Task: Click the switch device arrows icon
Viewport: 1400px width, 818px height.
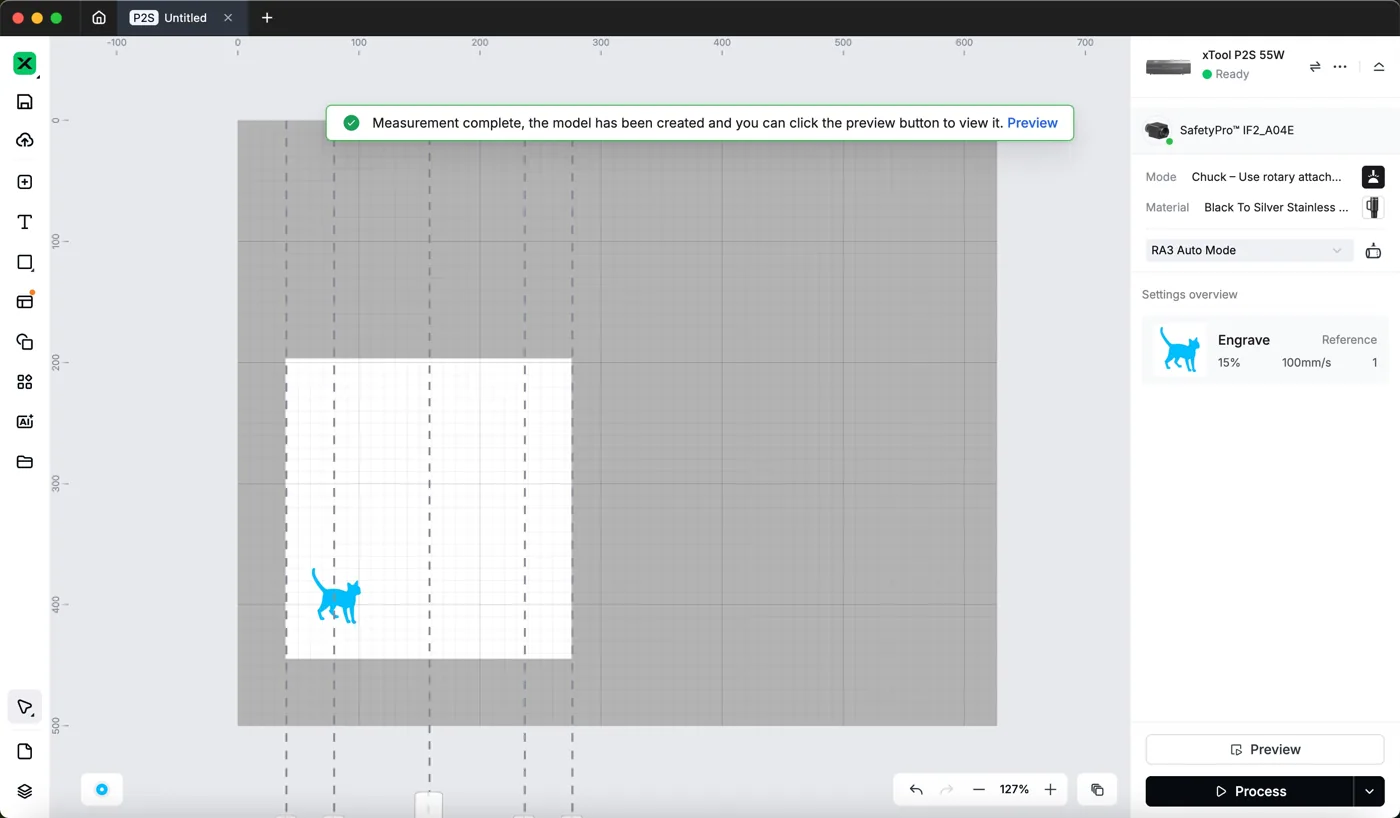Action: pos(1315,66)
